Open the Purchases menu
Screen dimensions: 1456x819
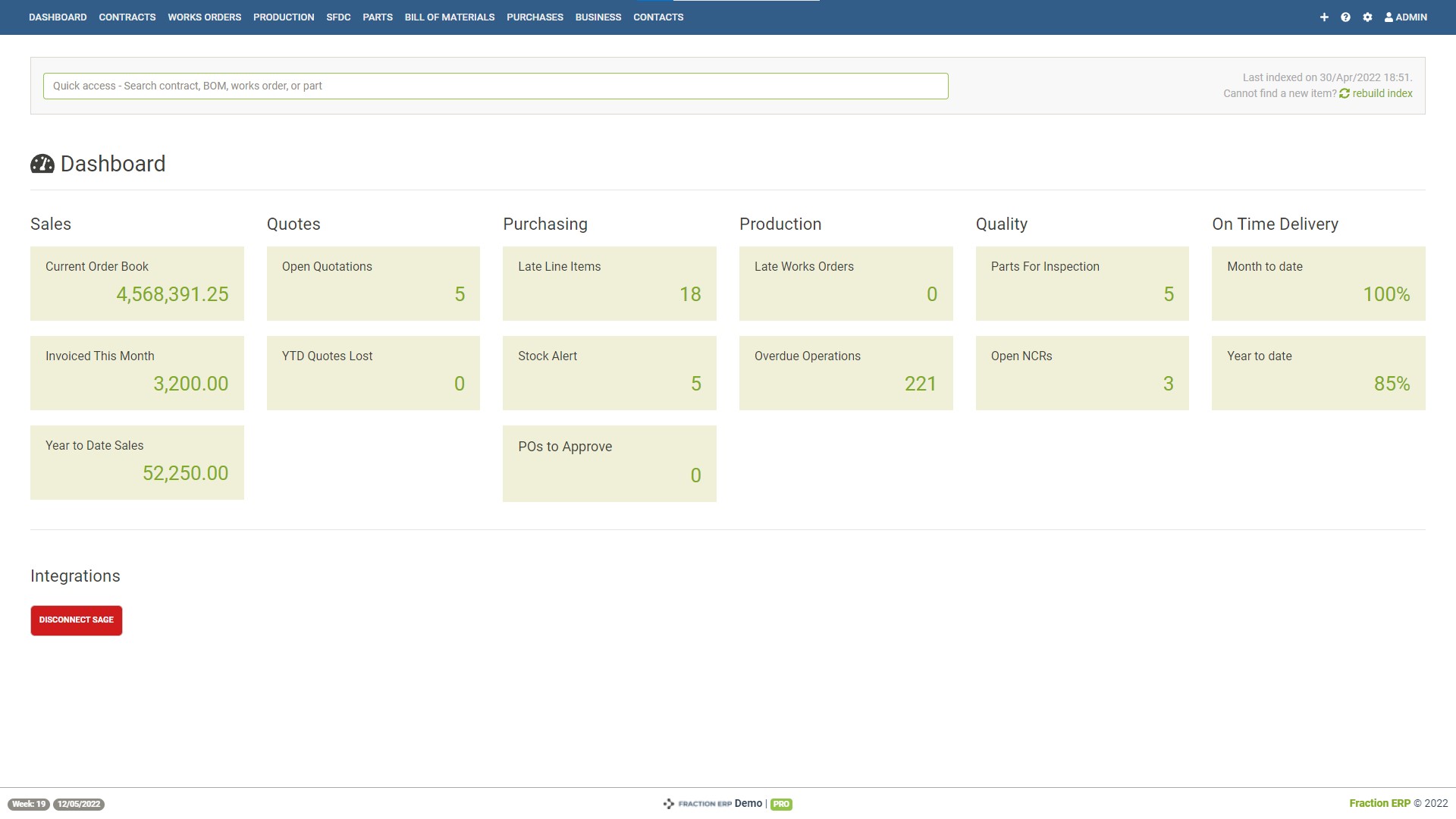click(x=535, y=17)
